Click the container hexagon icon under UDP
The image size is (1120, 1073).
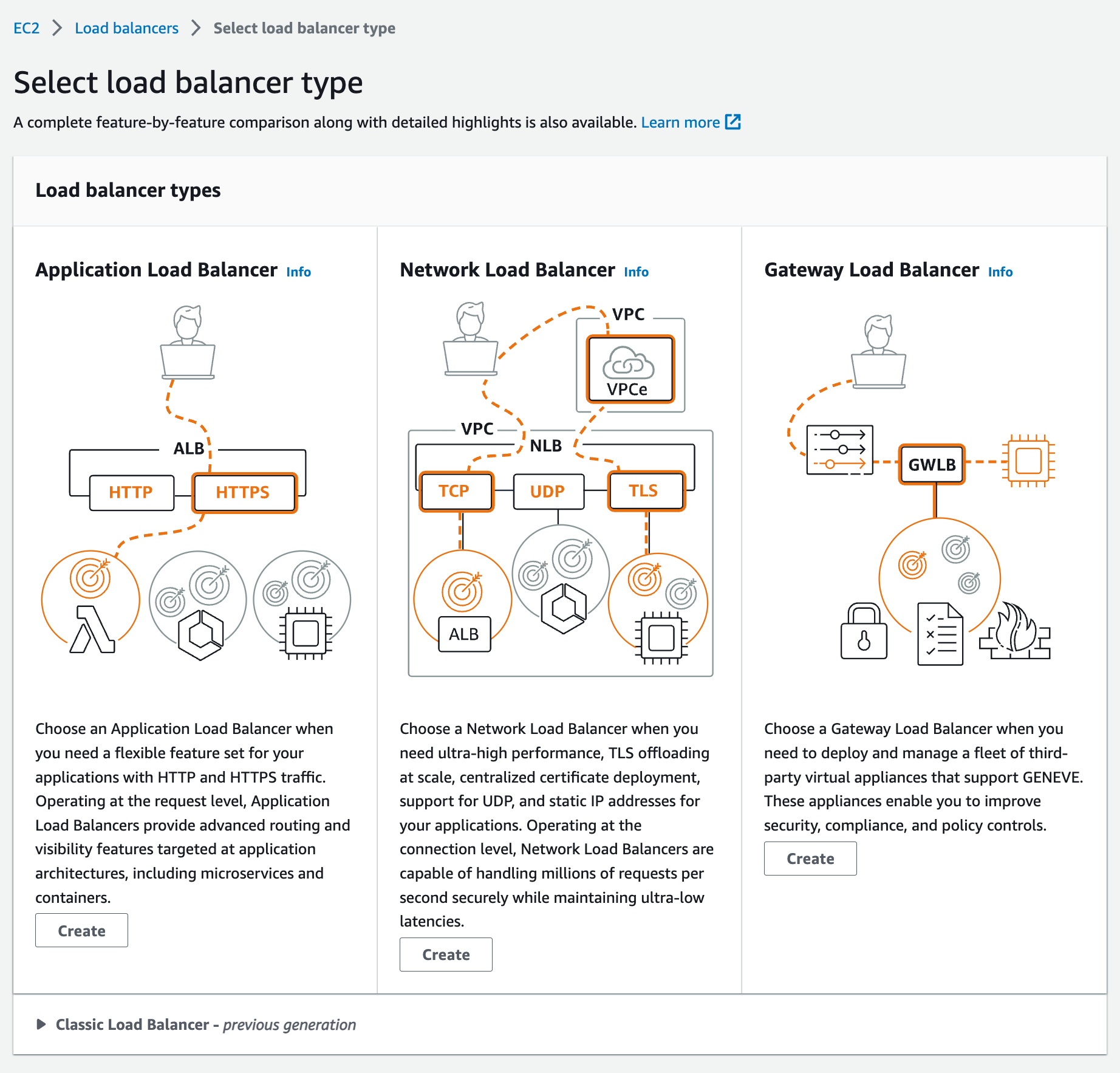pos(564,609)
